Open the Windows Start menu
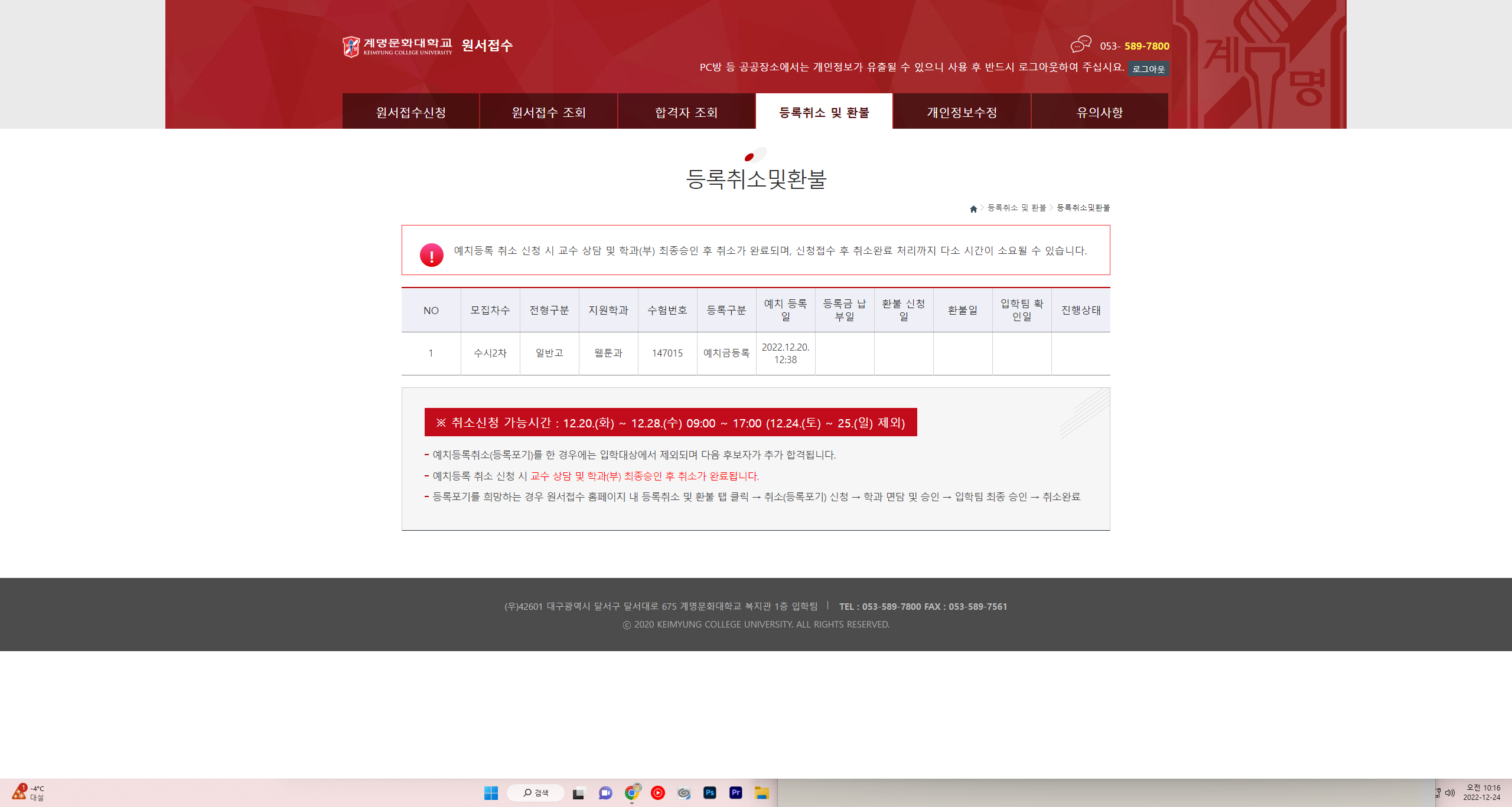The width and height of the screenshot is (1512, 807). 491,793
